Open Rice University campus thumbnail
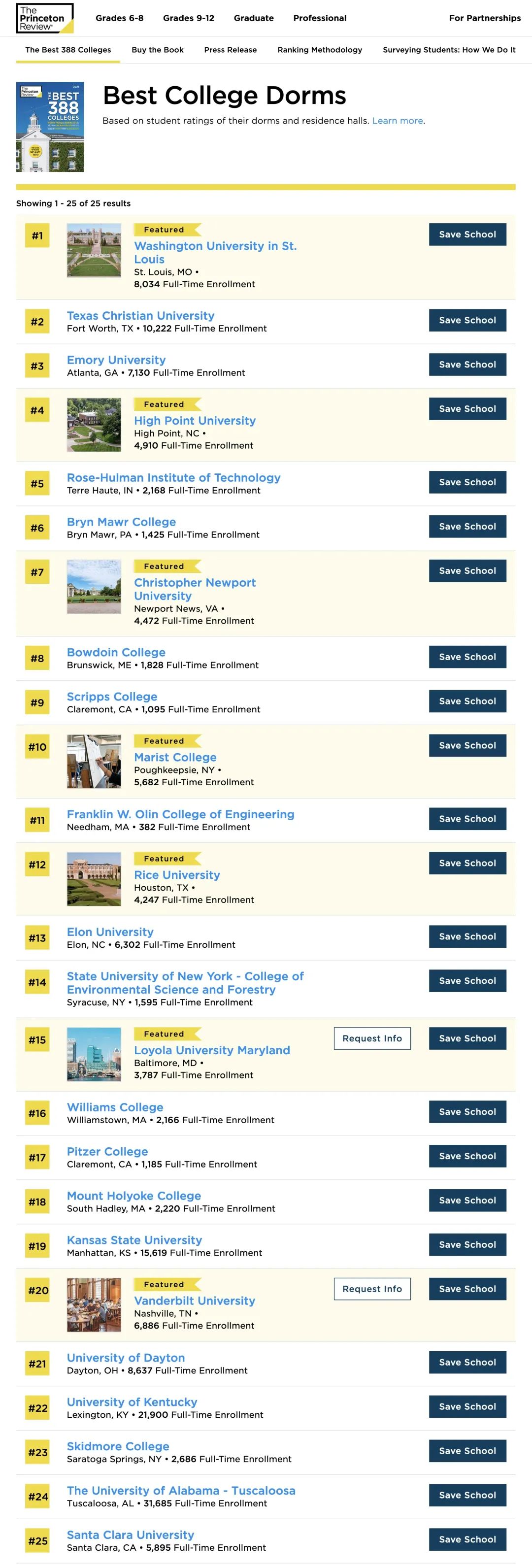Screen dimensions: 532x1568 click(94, 879)
